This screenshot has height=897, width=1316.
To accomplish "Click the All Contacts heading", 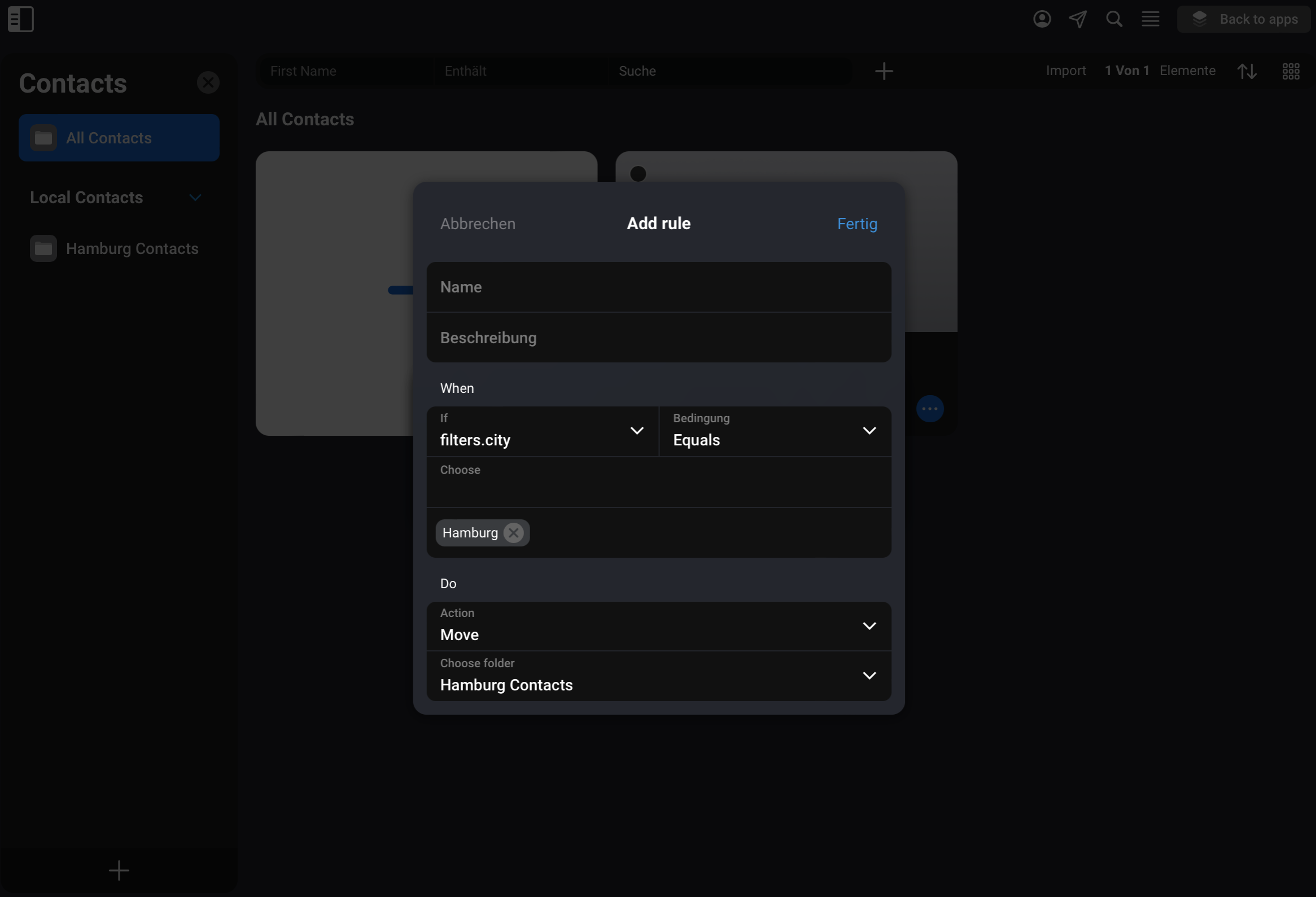I will tap(305, 120).
